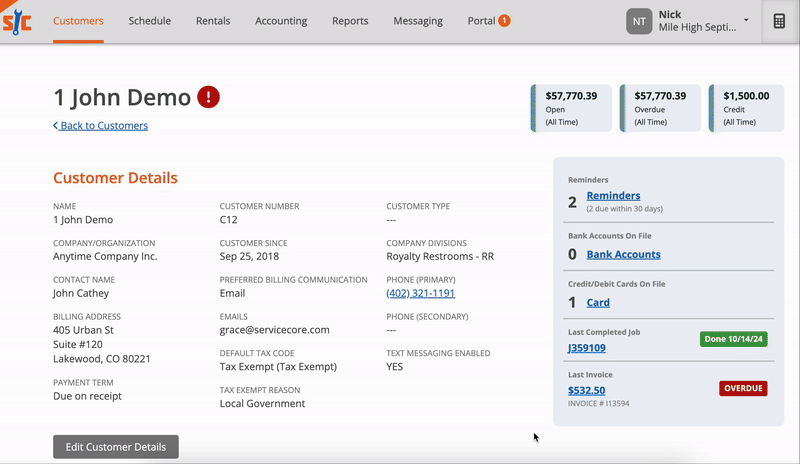Follow the Back to Customers link
The width and height of the screenshot is (800, 464).
pyautogui.click(x=101, y=126)
